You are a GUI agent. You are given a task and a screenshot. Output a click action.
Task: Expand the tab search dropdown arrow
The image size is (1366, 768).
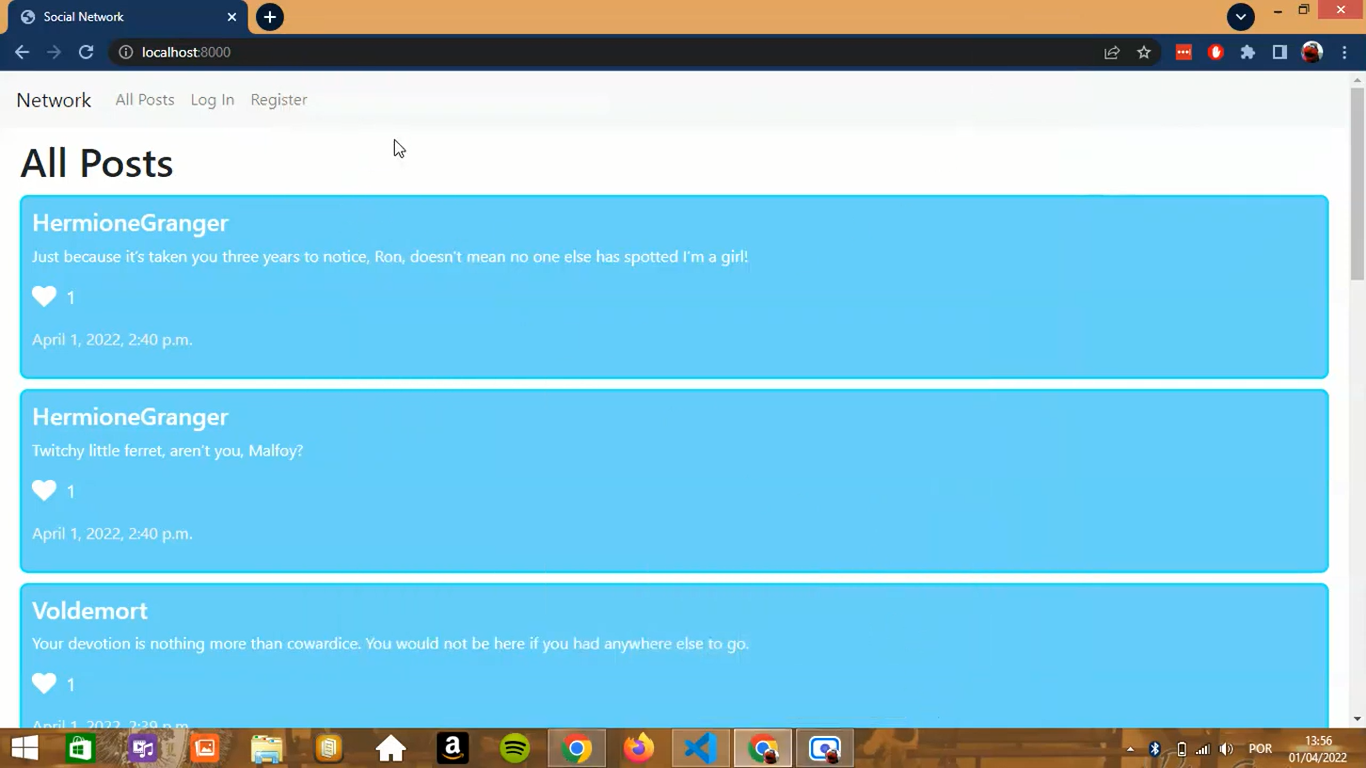click(x=1240, y=17)
